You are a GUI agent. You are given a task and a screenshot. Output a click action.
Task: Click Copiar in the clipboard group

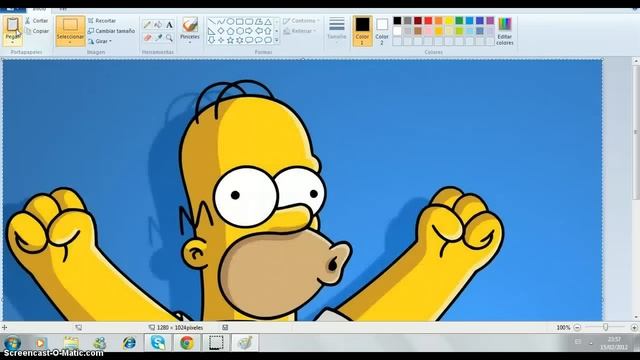pyautogui.click(x=37, y=31)
